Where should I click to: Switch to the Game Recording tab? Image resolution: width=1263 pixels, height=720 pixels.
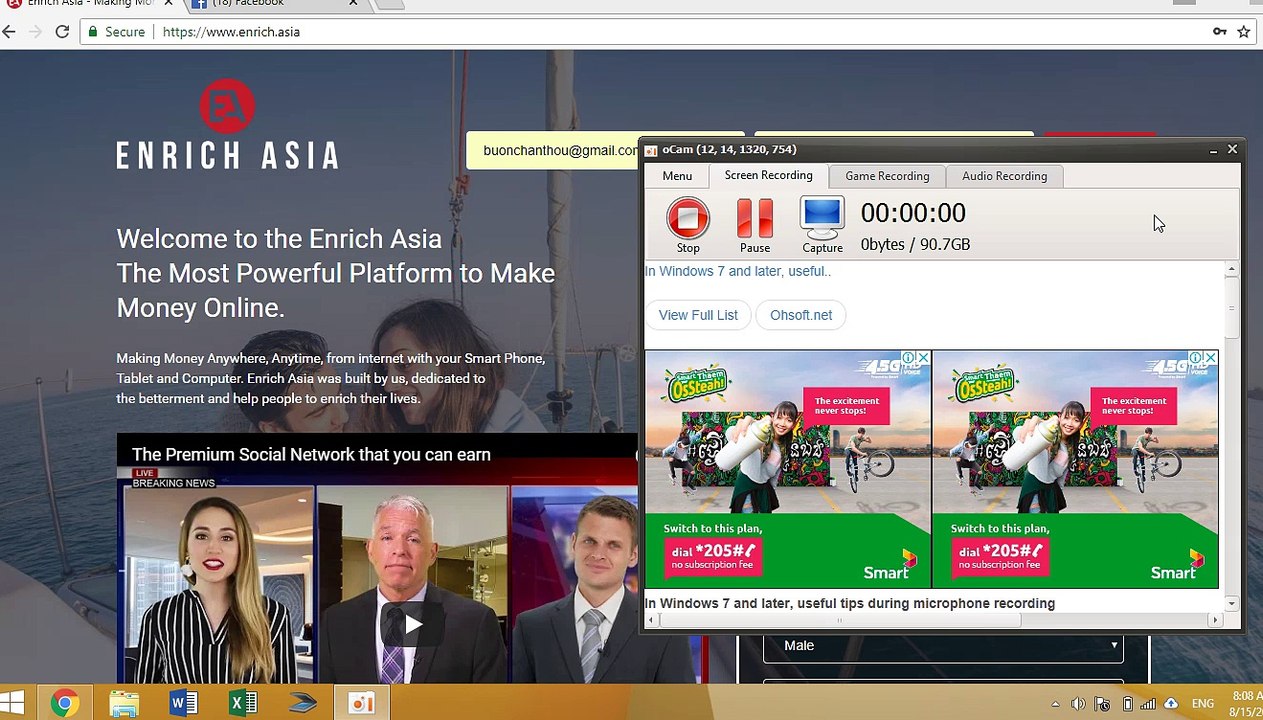click(x=887, y=176)
